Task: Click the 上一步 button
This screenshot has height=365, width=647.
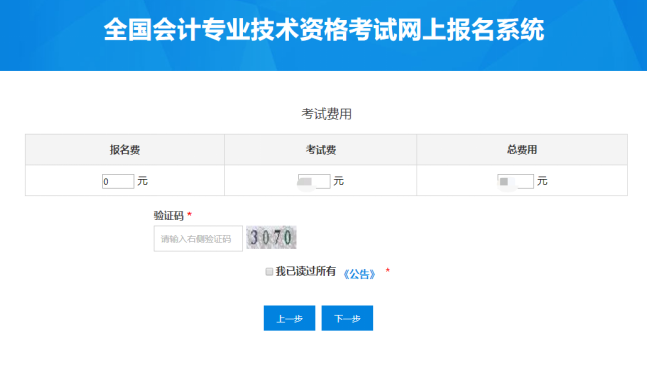Action: 289,318
